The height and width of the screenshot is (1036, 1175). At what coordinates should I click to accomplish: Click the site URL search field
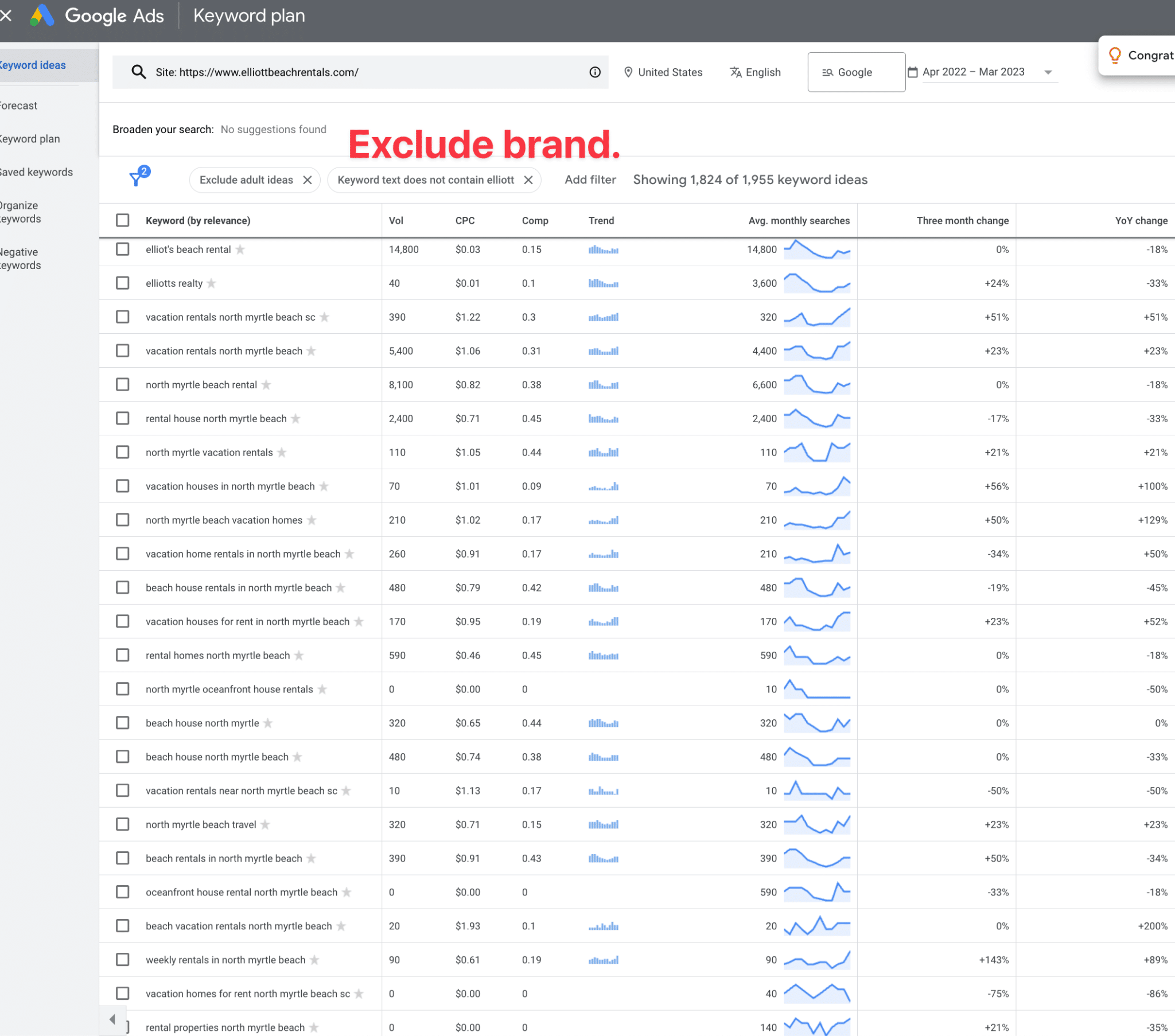pyautogui.click(x=360, y=72)
